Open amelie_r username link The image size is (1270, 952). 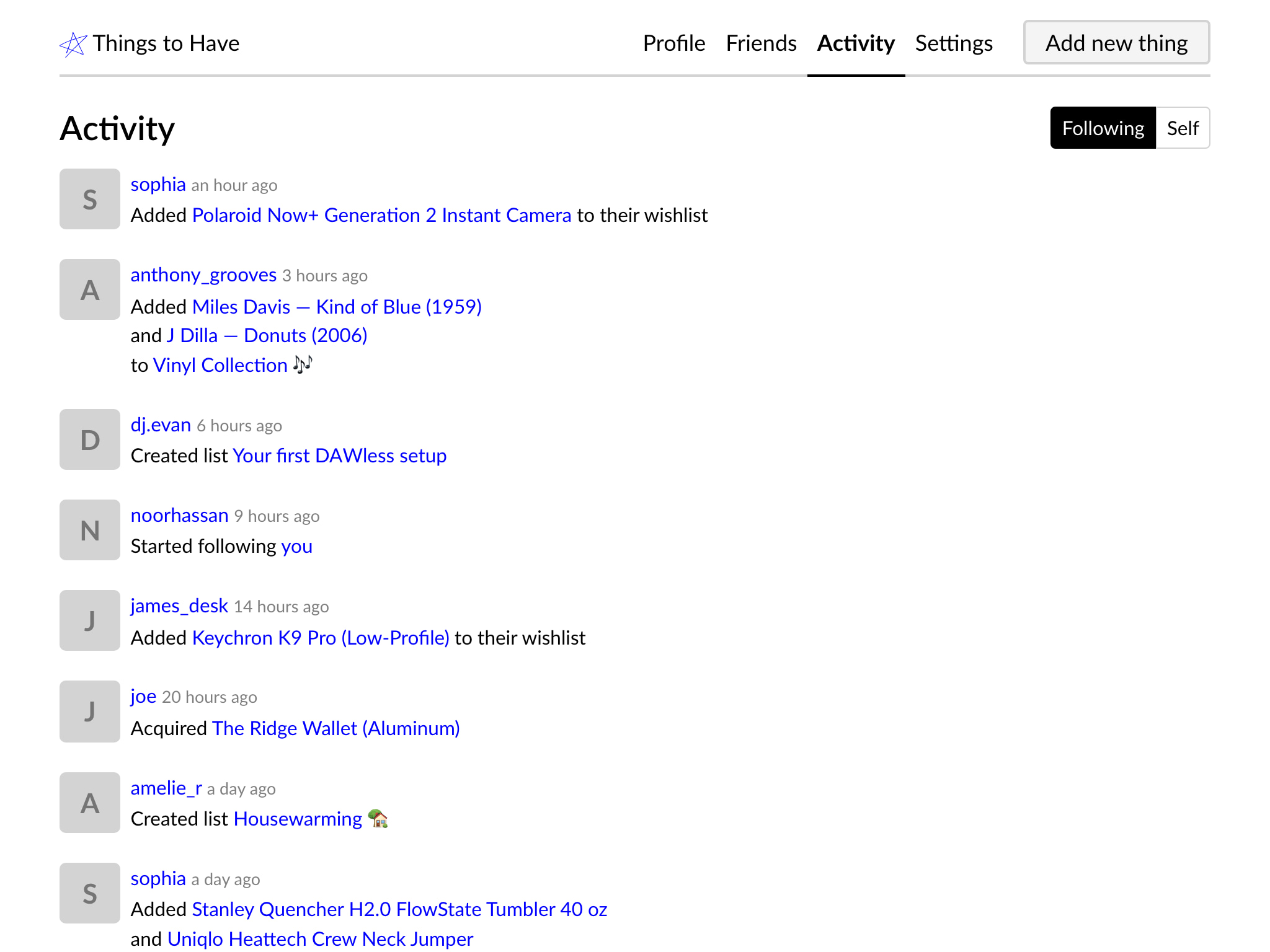click(x=166, y=788)
